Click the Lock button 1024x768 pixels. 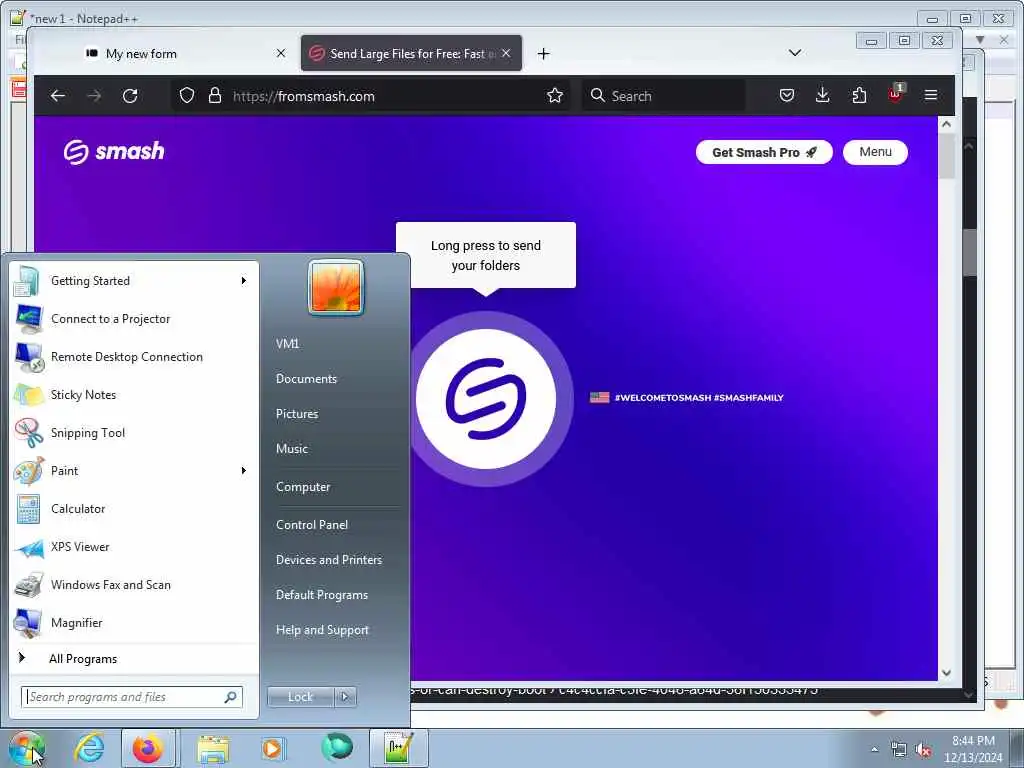click(x=300, y=697)
